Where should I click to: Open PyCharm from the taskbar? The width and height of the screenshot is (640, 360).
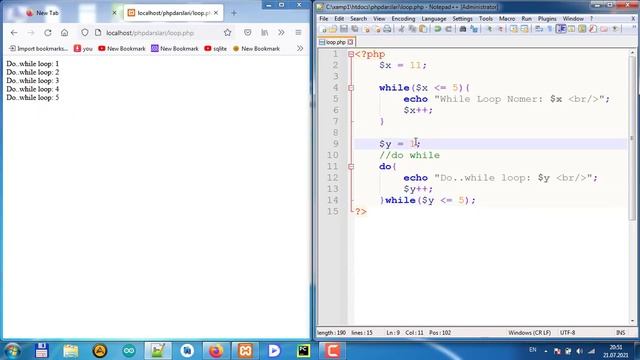pos(303,351)
